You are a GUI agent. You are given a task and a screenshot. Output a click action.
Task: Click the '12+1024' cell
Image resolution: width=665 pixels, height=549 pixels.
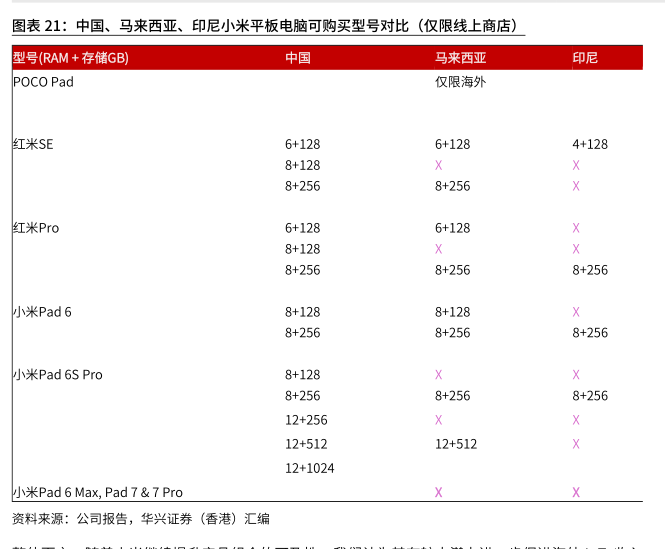pos(310,468)
